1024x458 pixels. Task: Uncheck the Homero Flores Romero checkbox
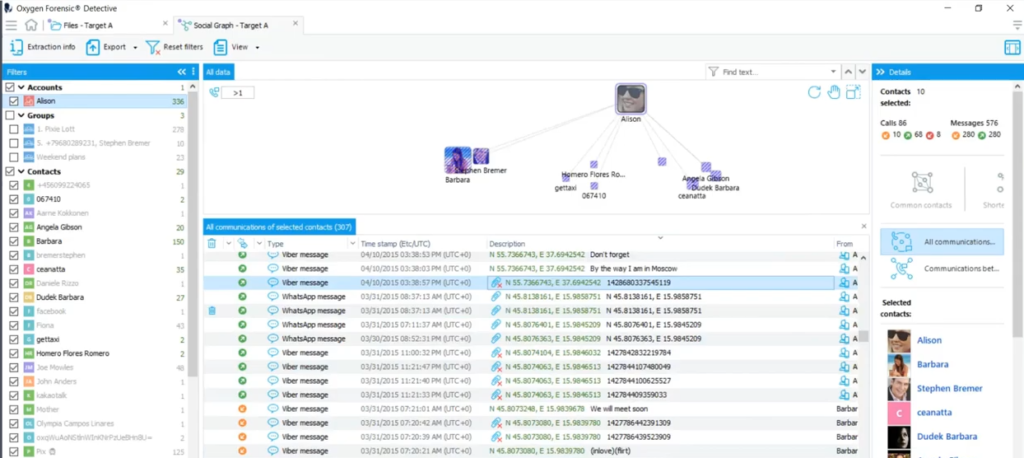[x=14, y=353]
